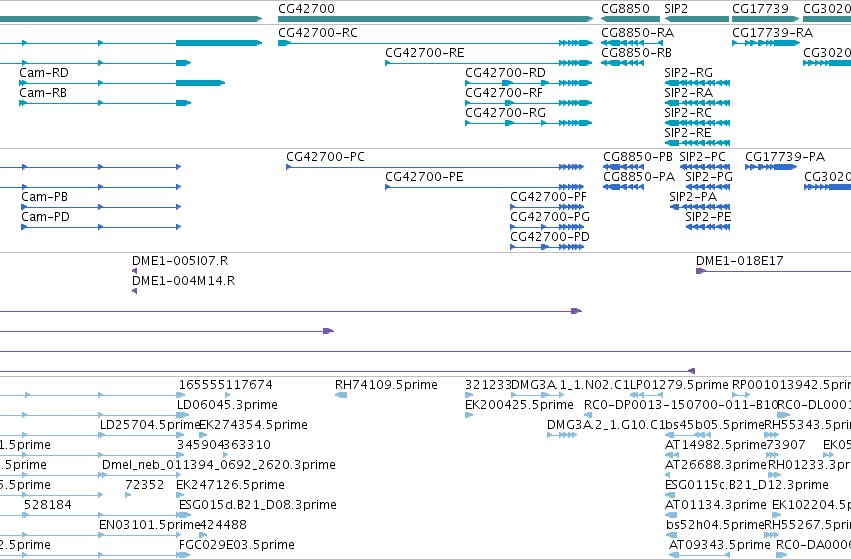Screen dimensions: 851x560
Task: Select the SIP2-RE transcript
Action: click(x=697, y=143)
